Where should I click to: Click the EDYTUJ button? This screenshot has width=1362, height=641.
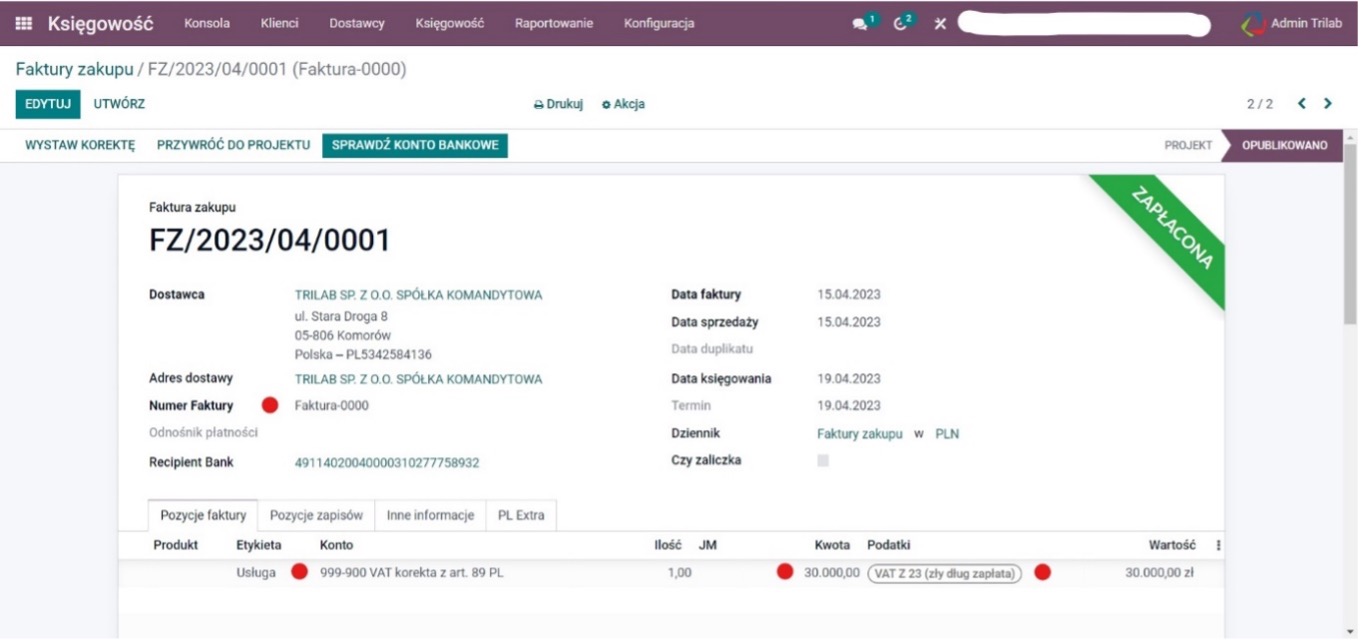pyautogui.click(x=48, y=104)
